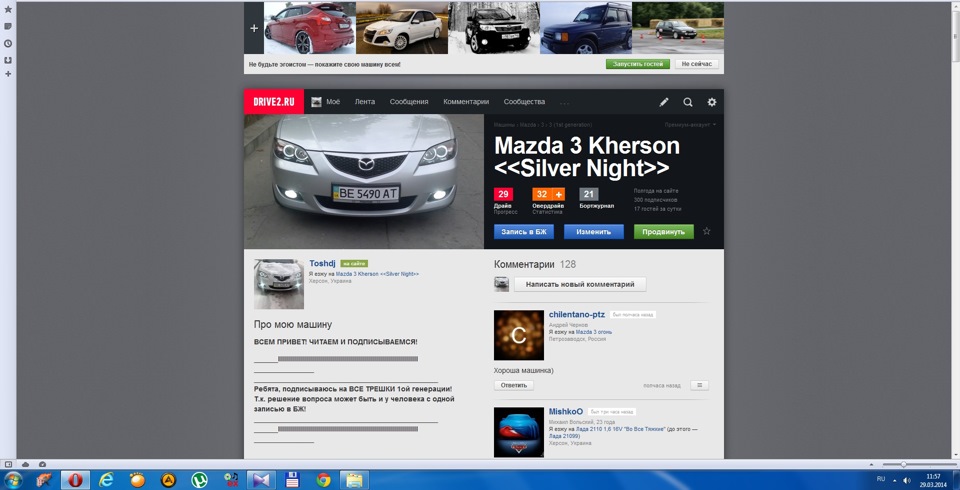Click the cloud sync icon in status bar

coord(25,464)
